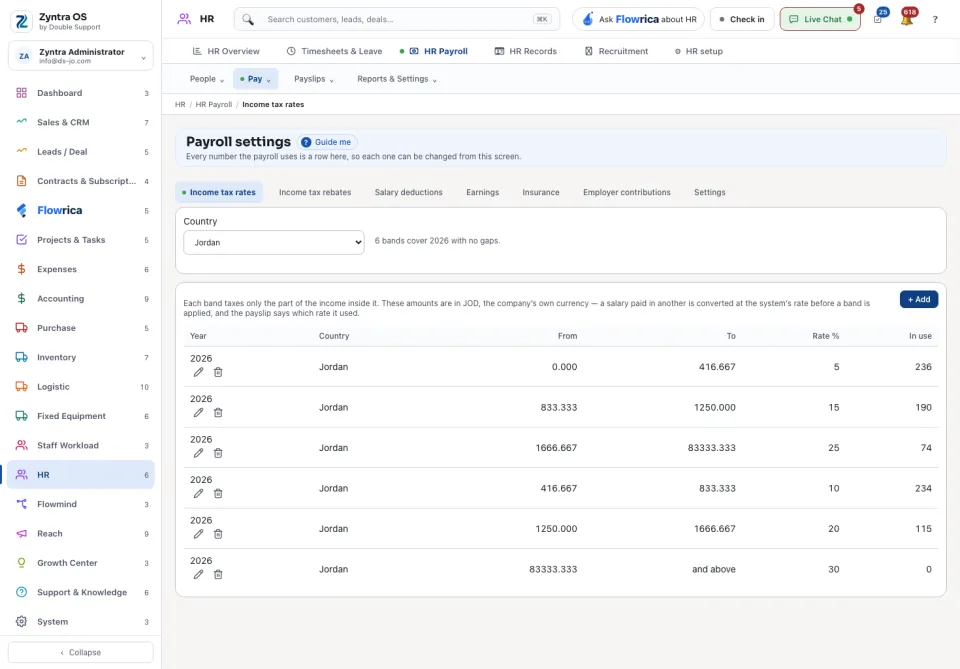Click the Check in button
The height and width of the screenshot is (669, 960).
point(742,20)
